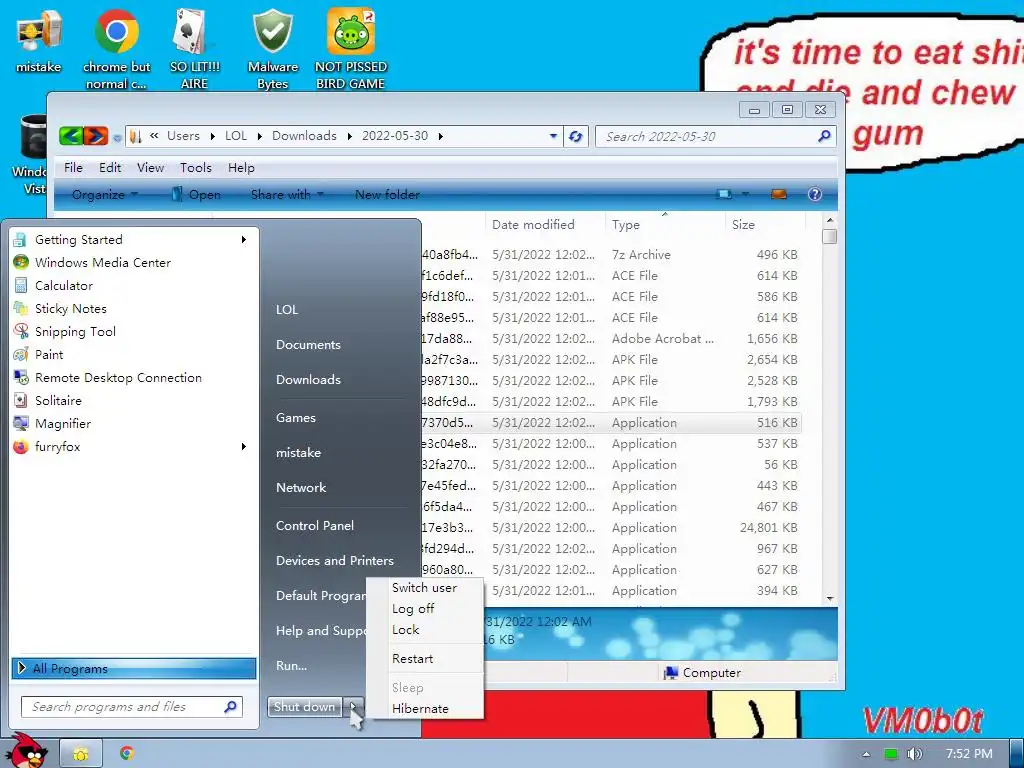
Task: Sort by the Size column header
Action: coord(765,225)
